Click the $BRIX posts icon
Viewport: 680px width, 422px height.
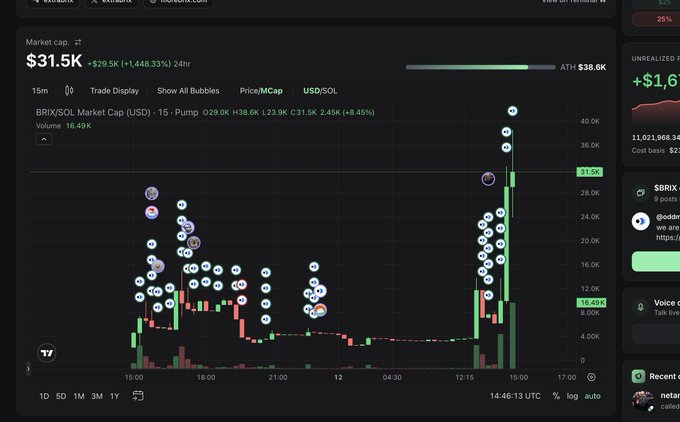pyautogui.click(x=641, y=193)
